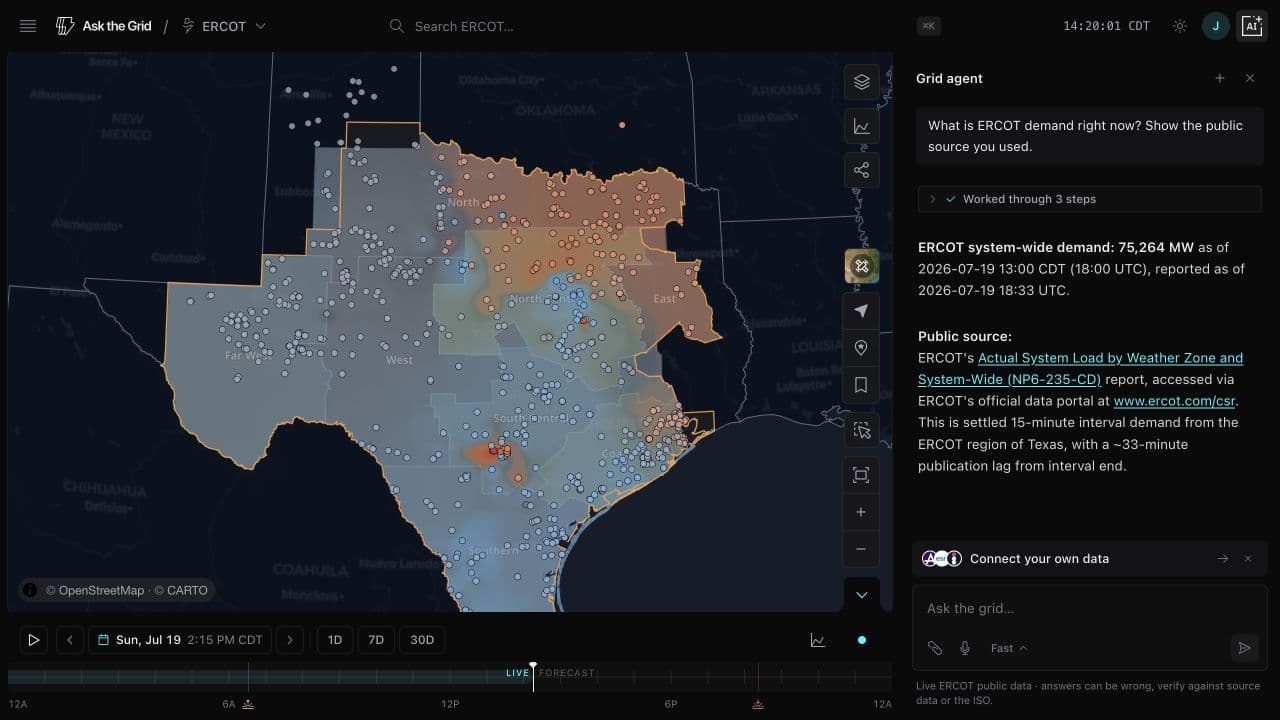Click the Ask the Grid logo
The height and width of the screenshot is (720, 1280).
pyautogui.click(x=104, y=26)
